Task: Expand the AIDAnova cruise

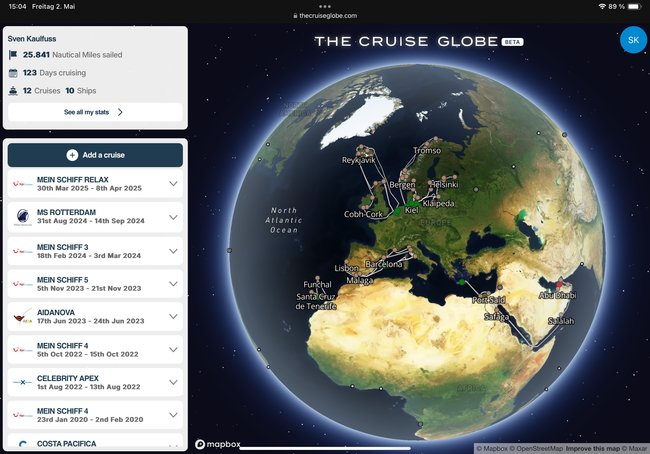Action: click(173, 316)
